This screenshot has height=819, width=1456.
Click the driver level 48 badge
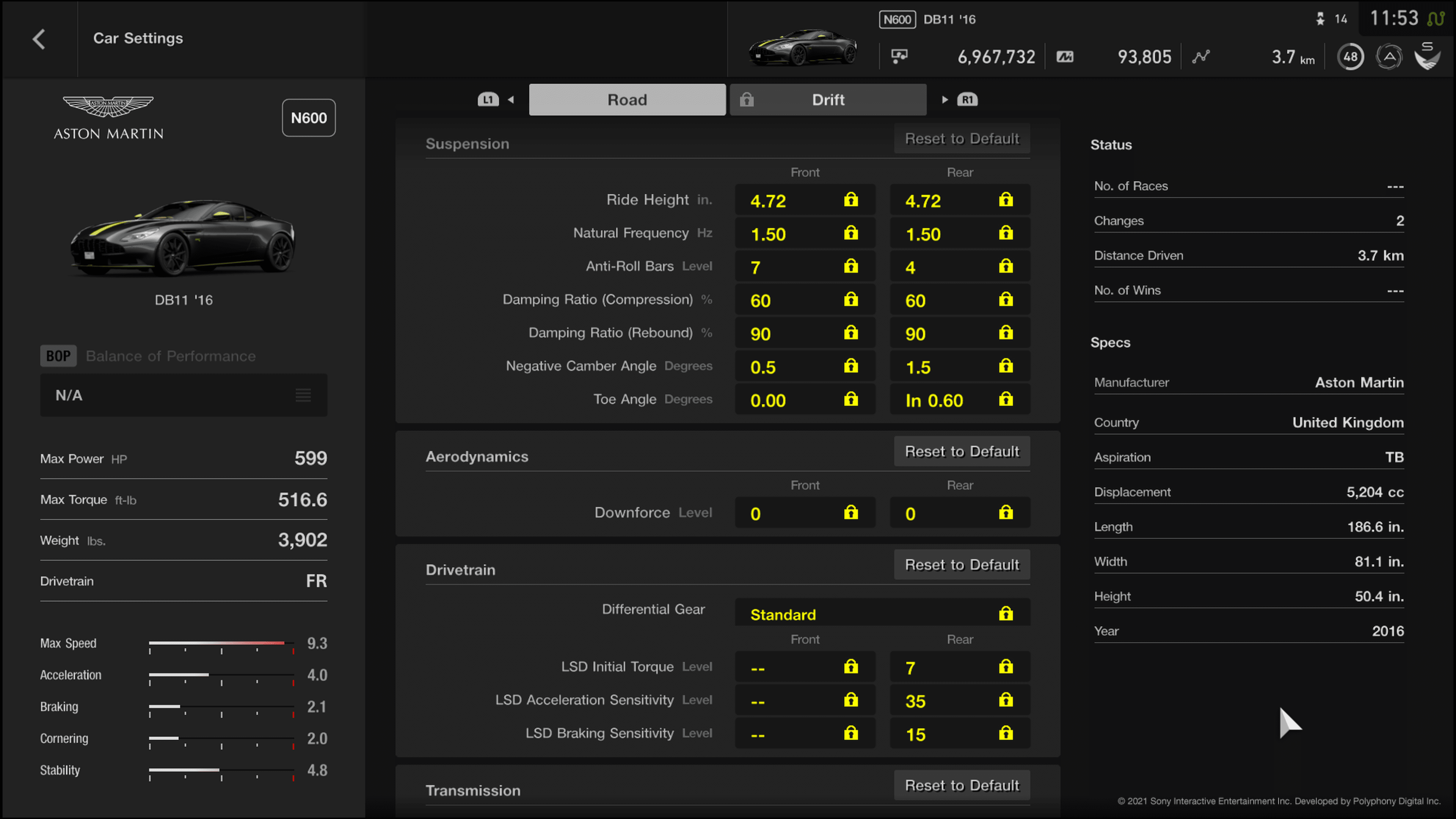click(x=1350, y=56)
